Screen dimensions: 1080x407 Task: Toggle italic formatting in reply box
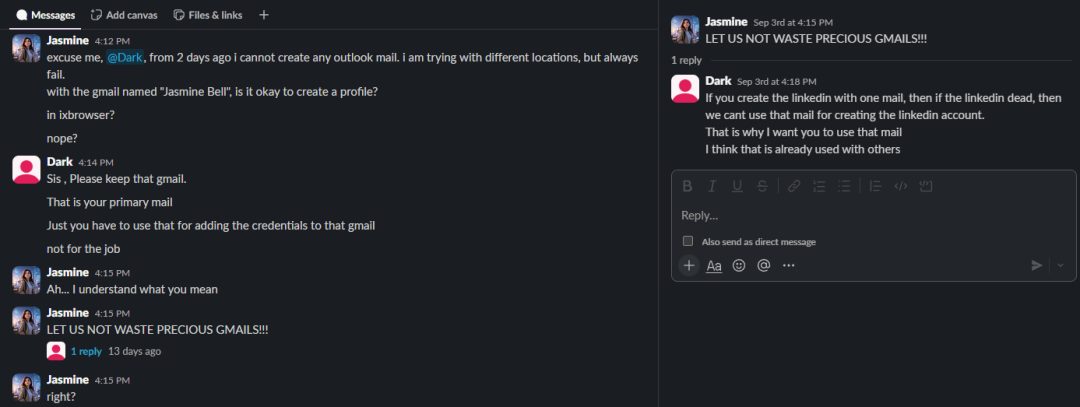click(x=712, y=186)
